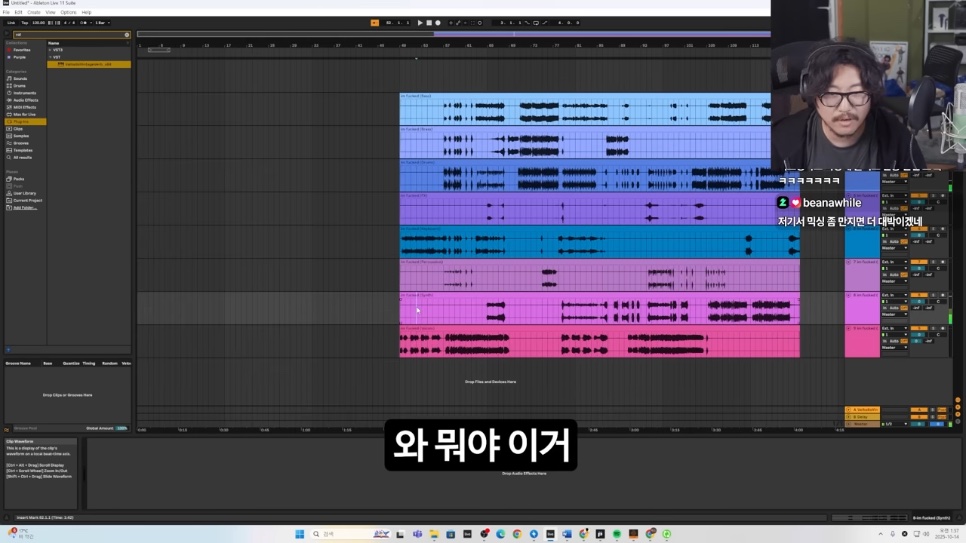Select Max for Live category
966x543 pixels.
[x=25, y=114]
